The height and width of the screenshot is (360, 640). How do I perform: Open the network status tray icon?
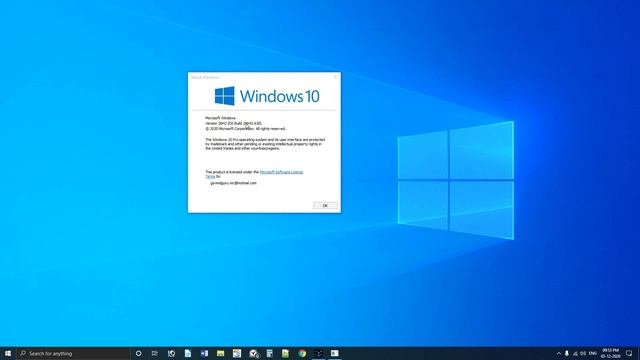click(x=575, y=353)
